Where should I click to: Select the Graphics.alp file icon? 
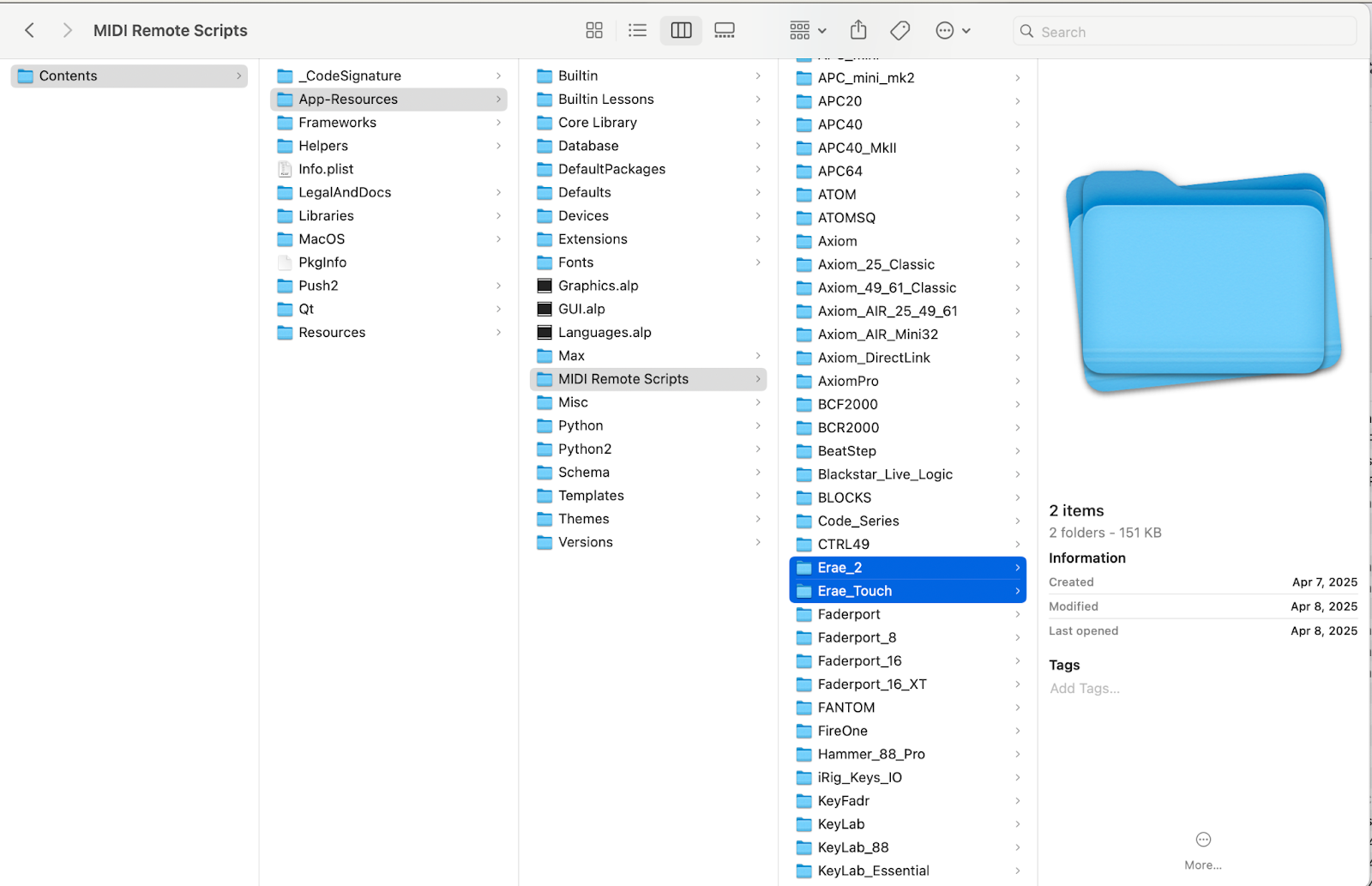545,286
